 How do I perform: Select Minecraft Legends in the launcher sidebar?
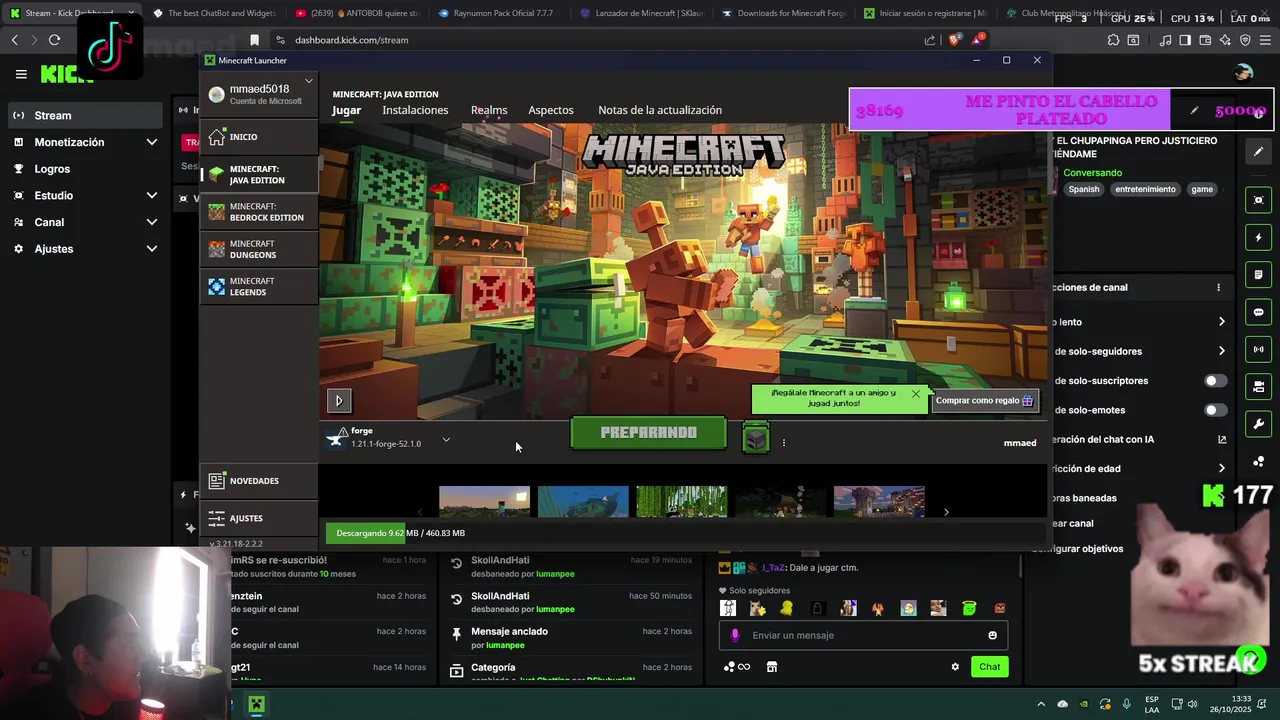pyautogui.click(x=259, y=287)
